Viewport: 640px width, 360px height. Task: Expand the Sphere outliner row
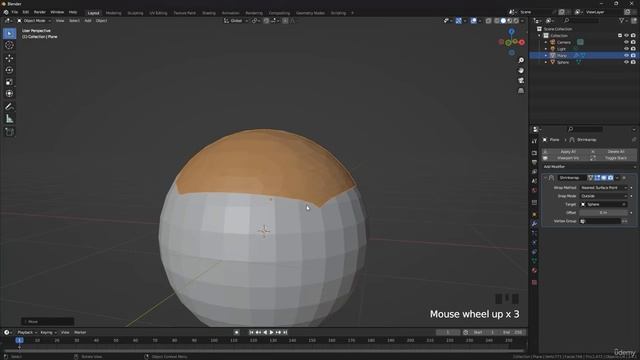tap(546, 62)
